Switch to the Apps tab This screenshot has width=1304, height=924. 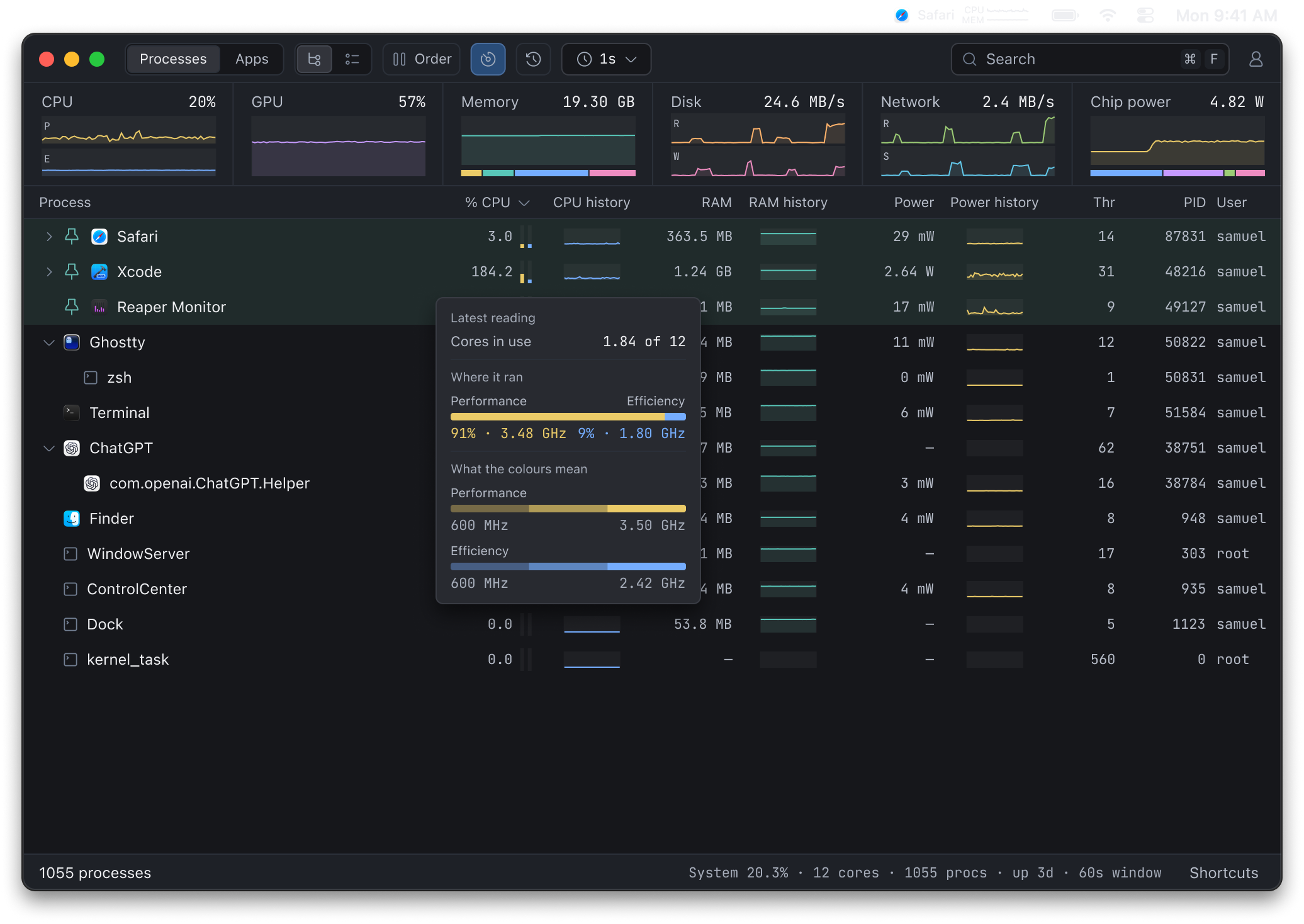tap(252, 59)
